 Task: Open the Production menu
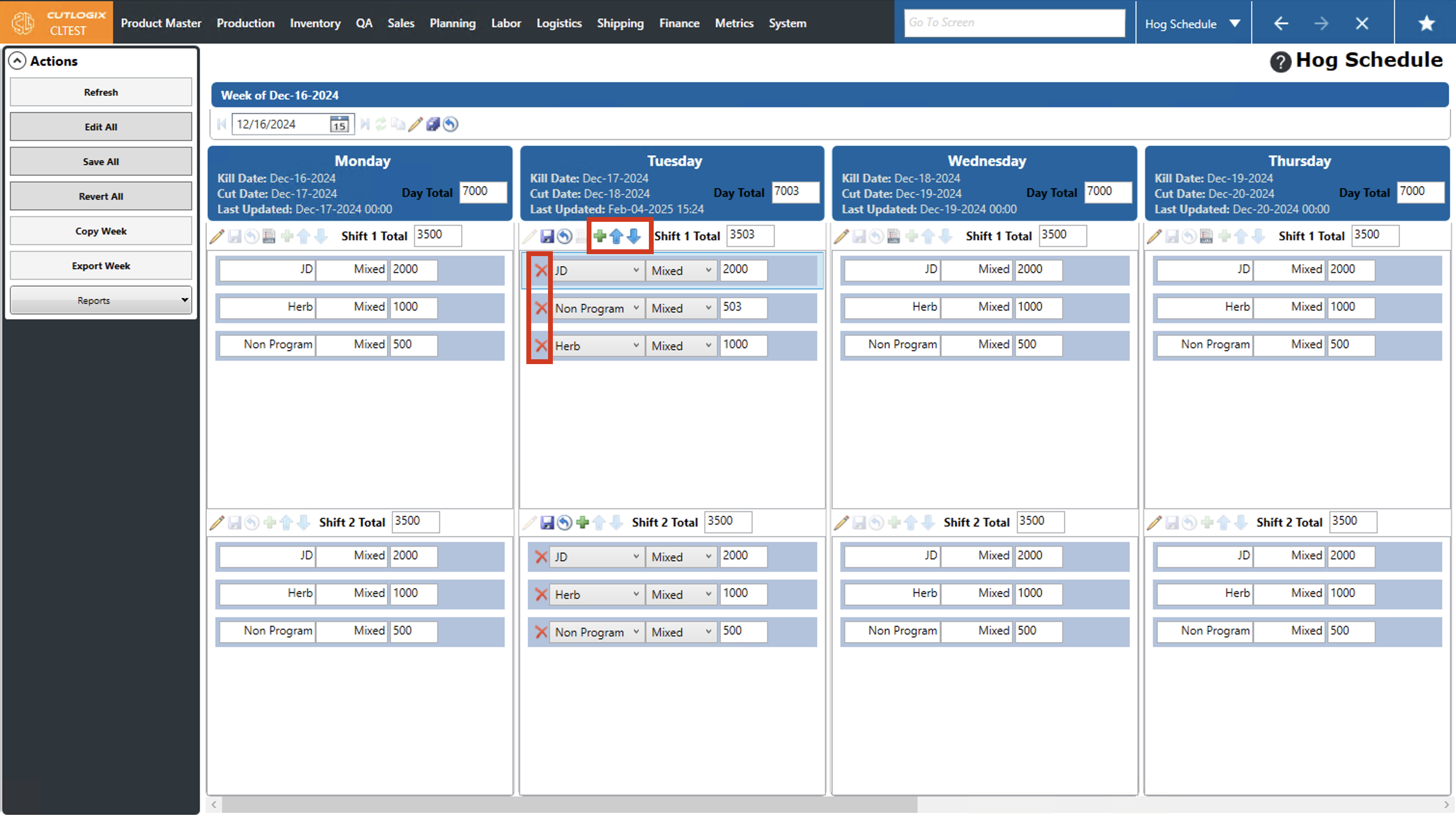coord(245,23)
